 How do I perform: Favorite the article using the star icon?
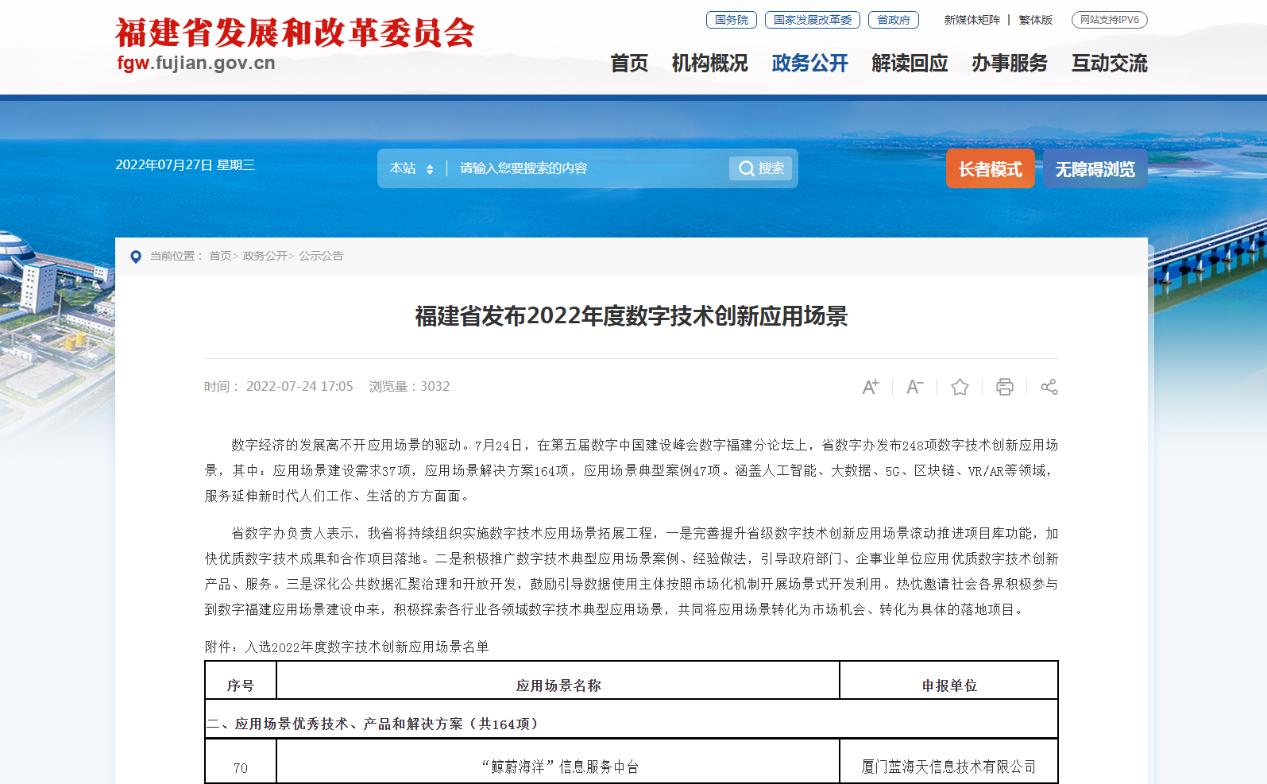[959, 386]
